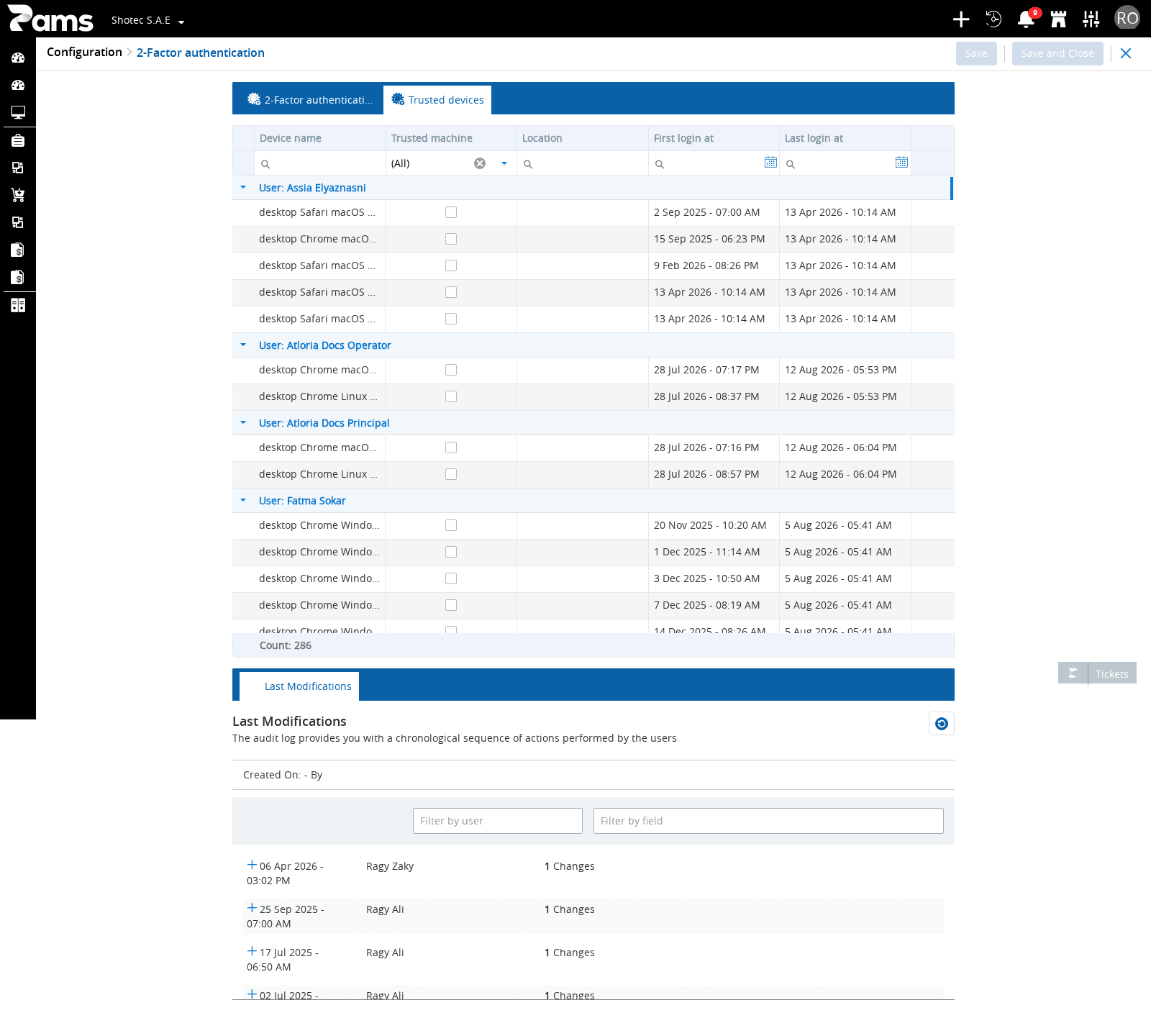
Task: Tick trusted checkbox for 20 Nov 2025 10:20 AM device
Action: click(451, 525)
